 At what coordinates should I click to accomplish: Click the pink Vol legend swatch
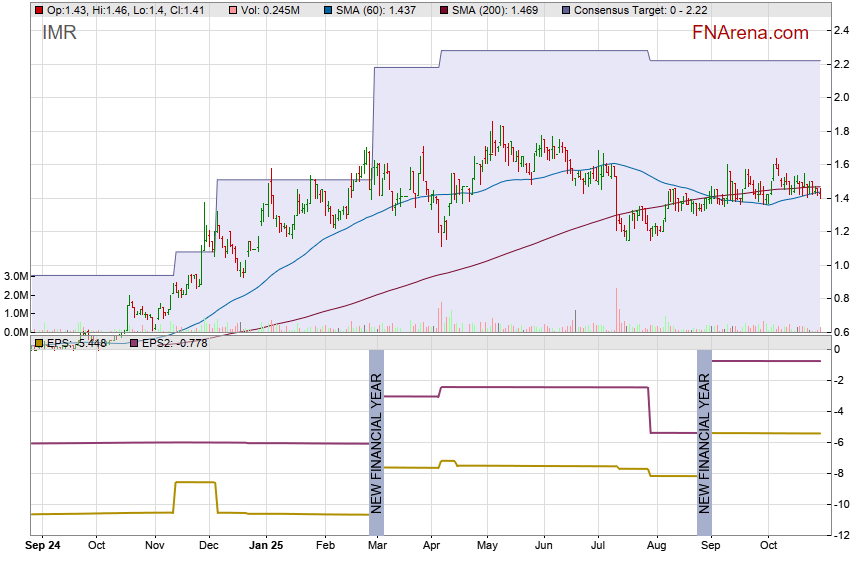click(233, 9)
